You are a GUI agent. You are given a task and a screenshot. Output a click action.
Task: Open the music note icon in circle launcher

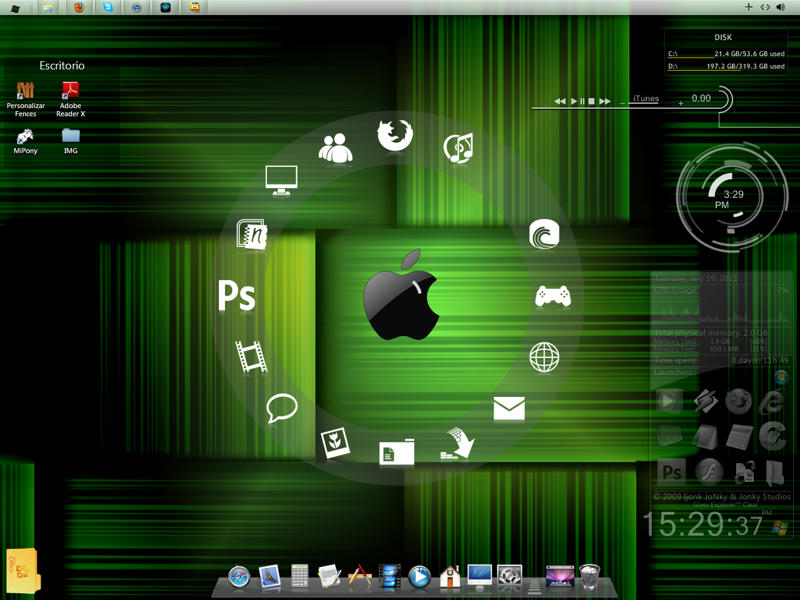(x=458, y=147)
